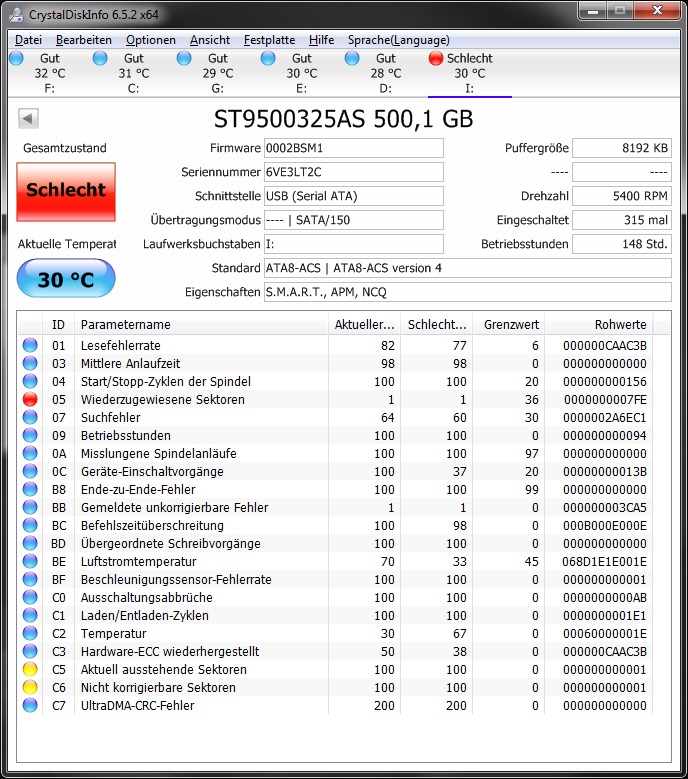Click the Schlecht... table column header
This screenshot has height=779, width=688.
point(437,324)
